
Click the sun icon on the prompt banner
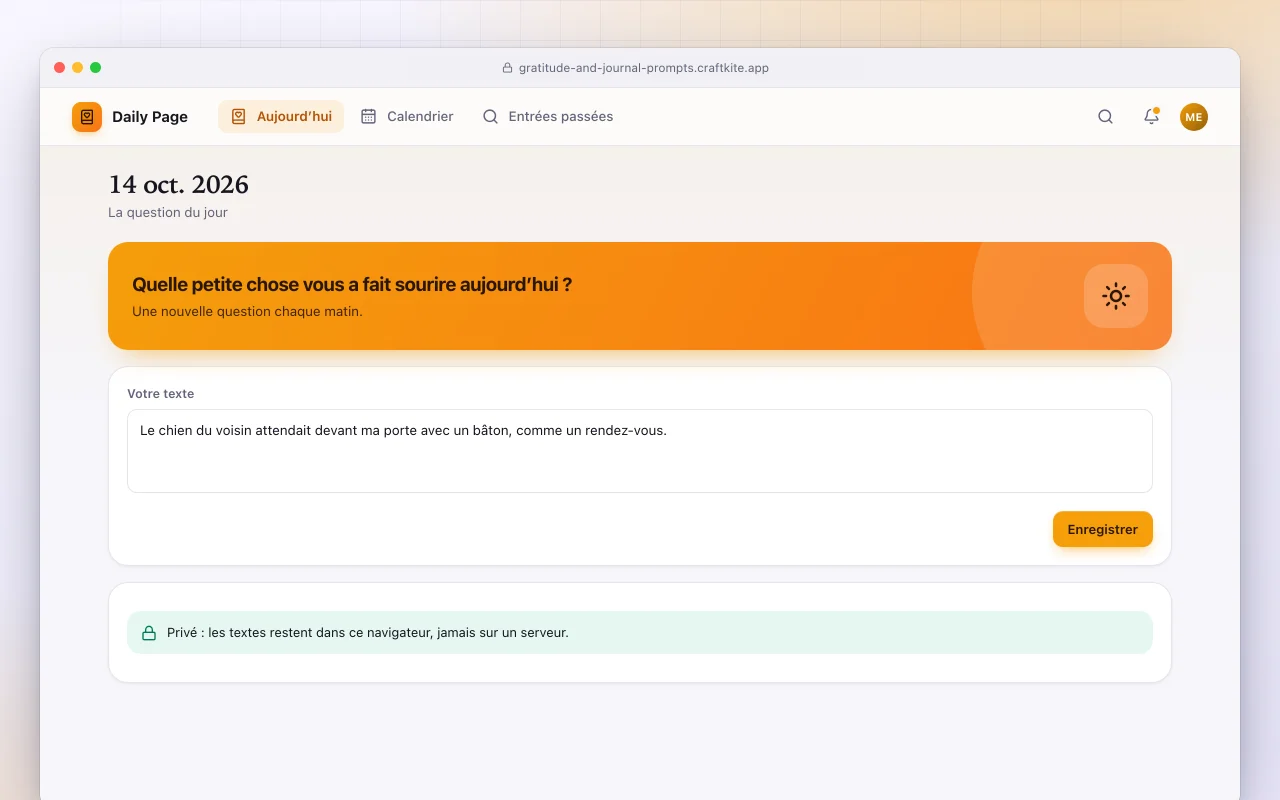coord(1116,296)
